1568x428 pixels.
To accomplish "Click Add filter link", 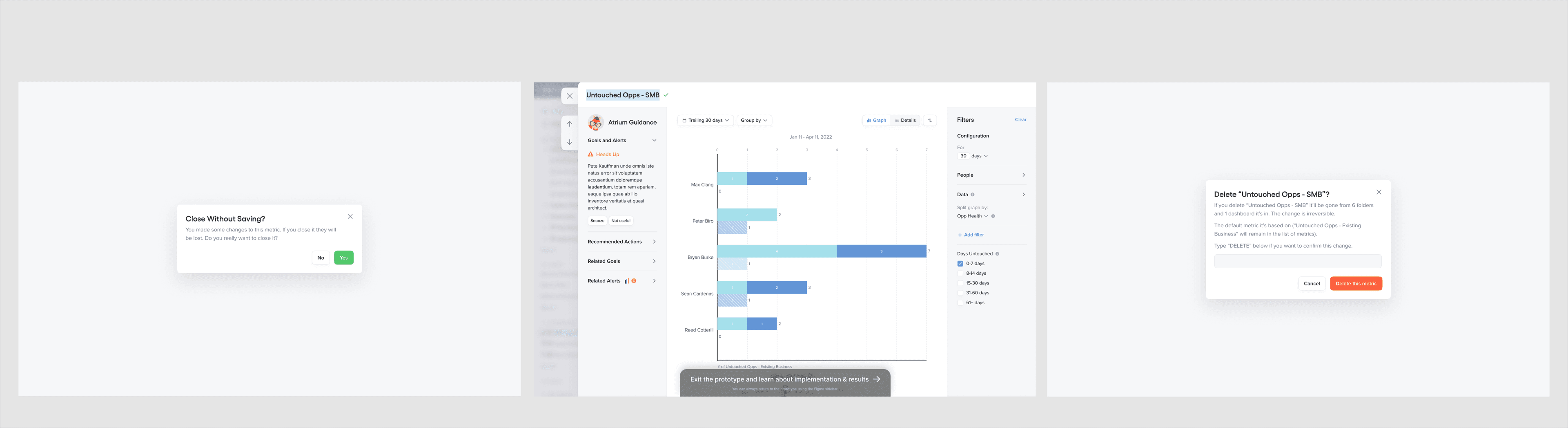I will (x=971, y=235).
